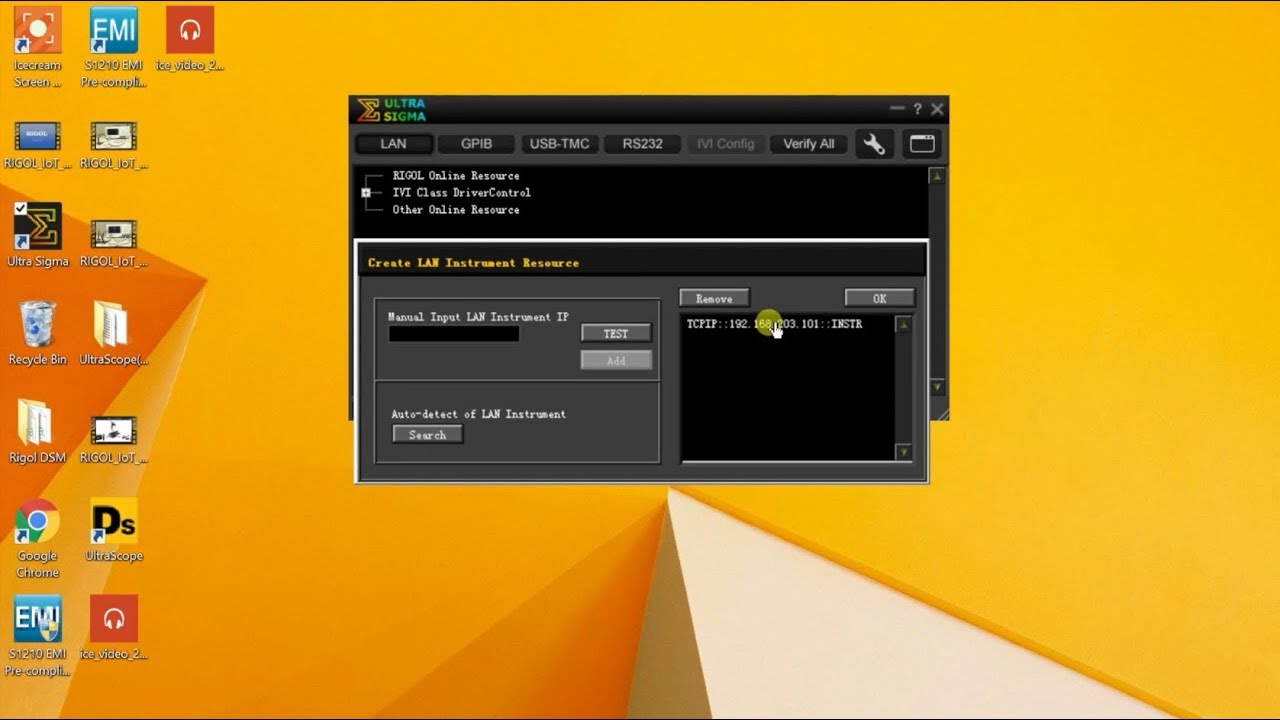Open RIGOL_IoT video with blue RIGOL thumbnail
Image resolution: width=1280 pixels, height=720 pixels.
[38, 145]
